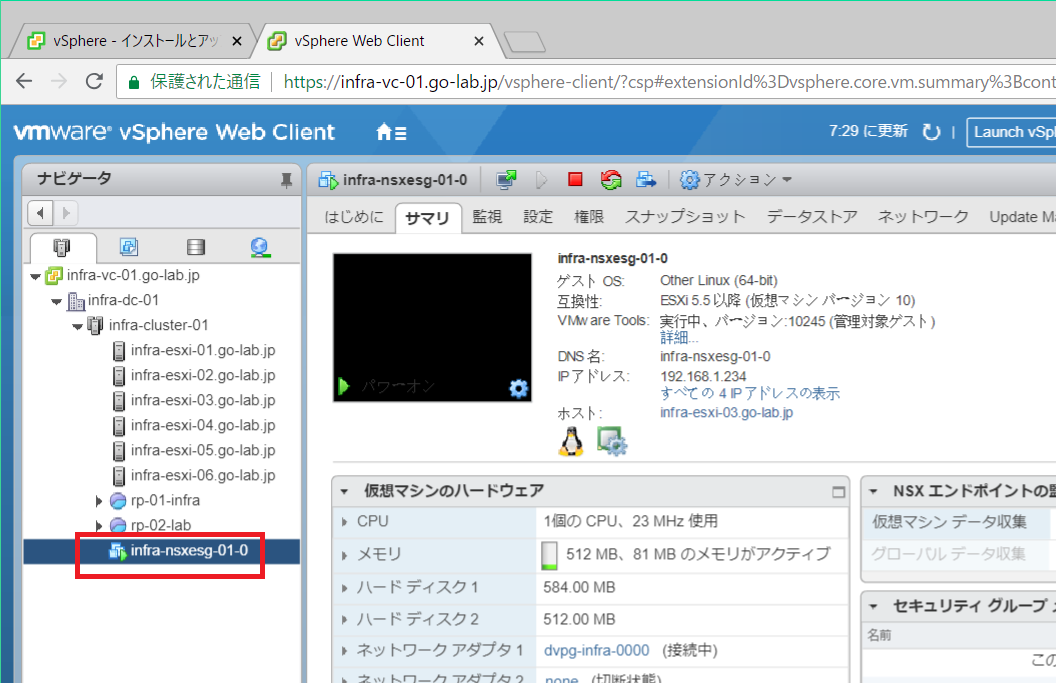The image size is (1056, 683).
Task: Click the Home menu icon in header
Action: (x=391, y=132)
